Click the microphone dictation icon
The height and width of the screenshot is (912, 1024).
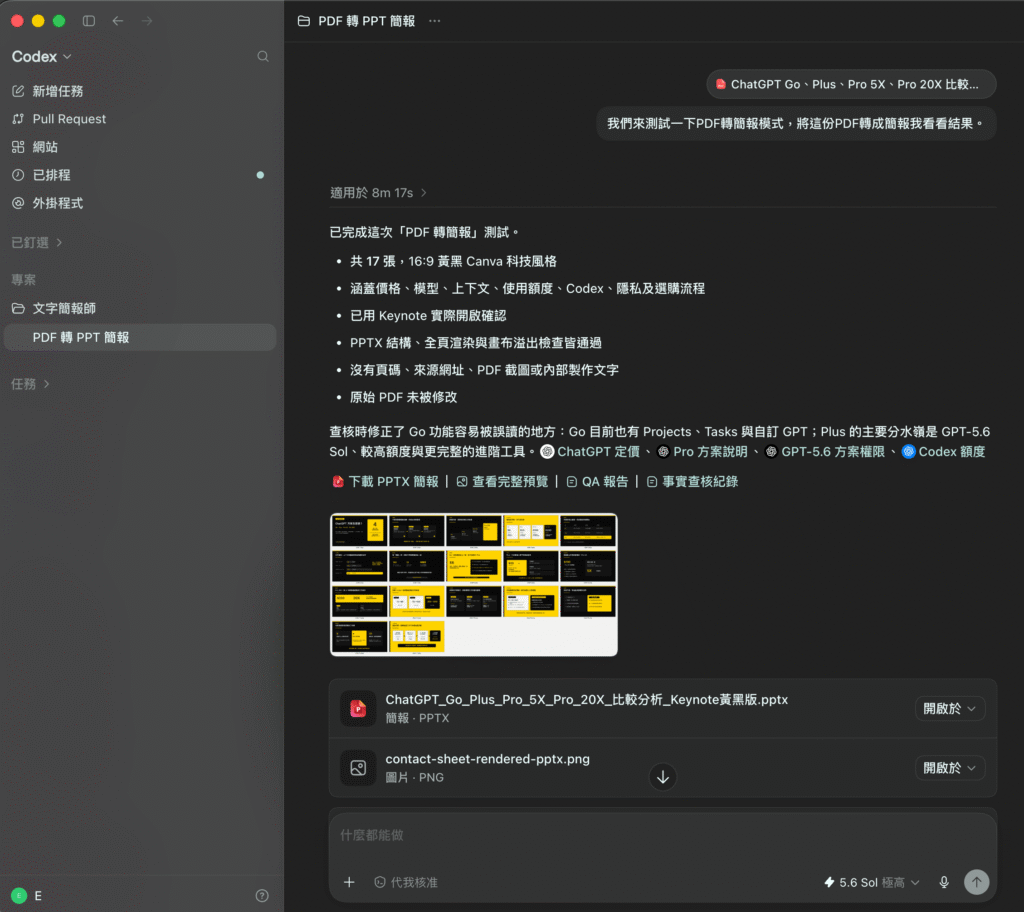(x=944, y=882)
